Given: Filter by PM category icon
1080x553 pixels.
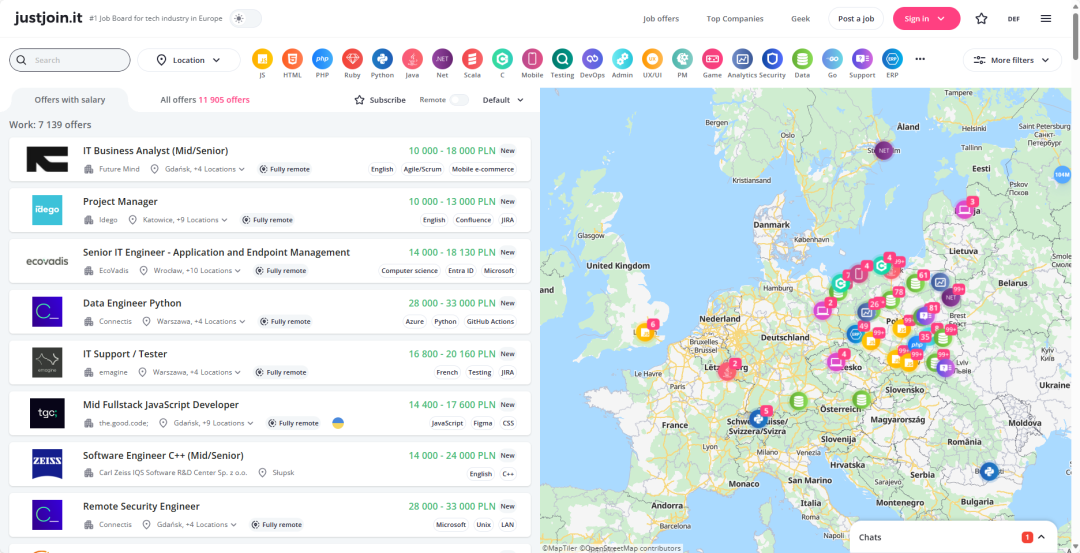Looking at the screenshot, I should (x=682, y=59).
